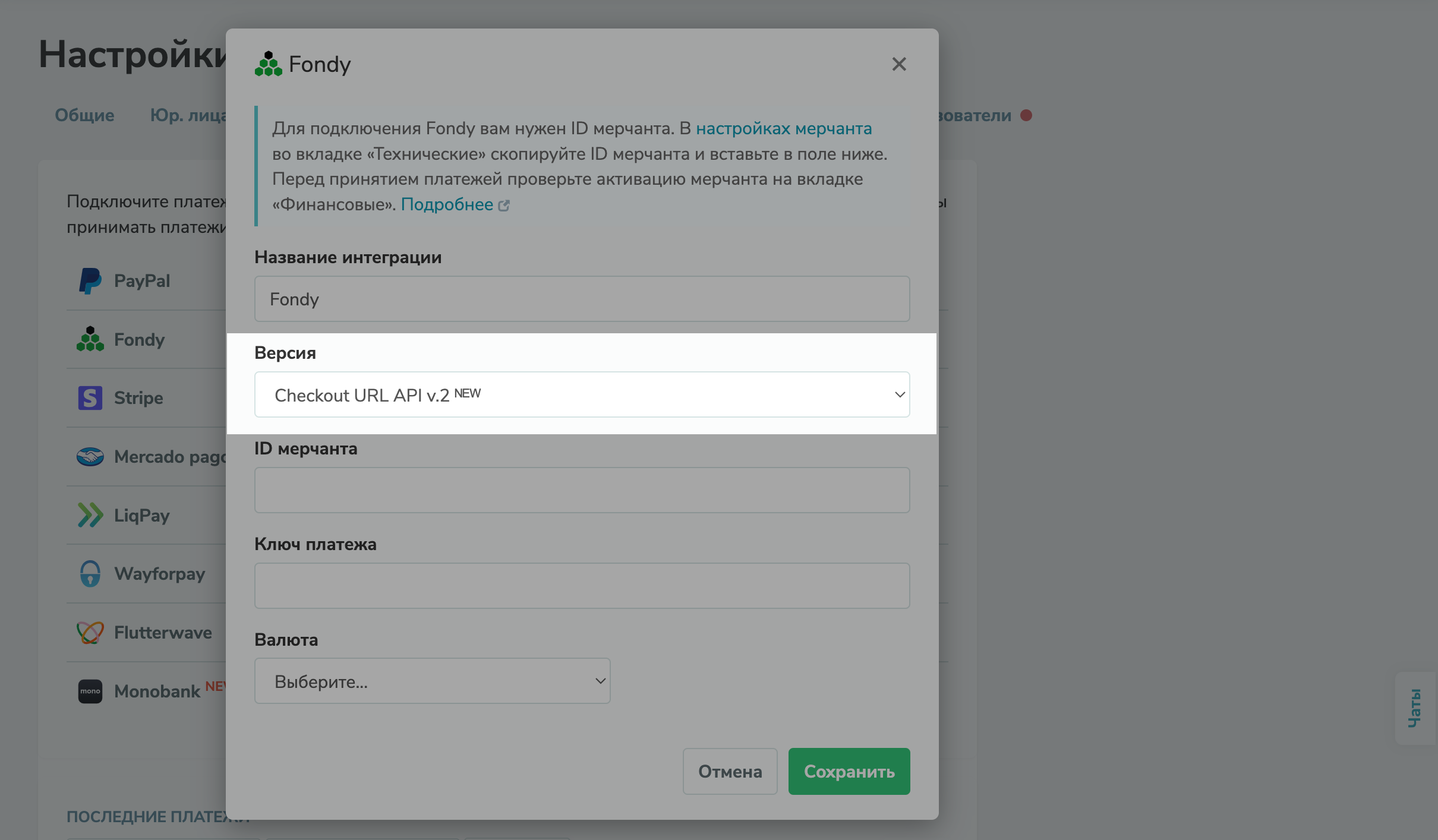Click the Stripe logo icon
This screenshot has width=1438, height=840.
tap(90, 398)
